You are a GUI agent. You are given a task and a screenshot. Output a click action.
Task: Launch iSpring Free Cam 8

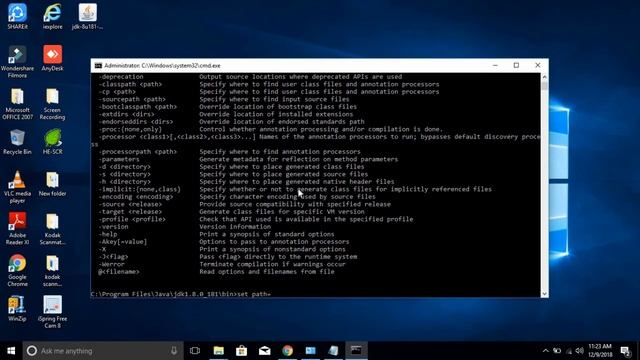[53, 312]
